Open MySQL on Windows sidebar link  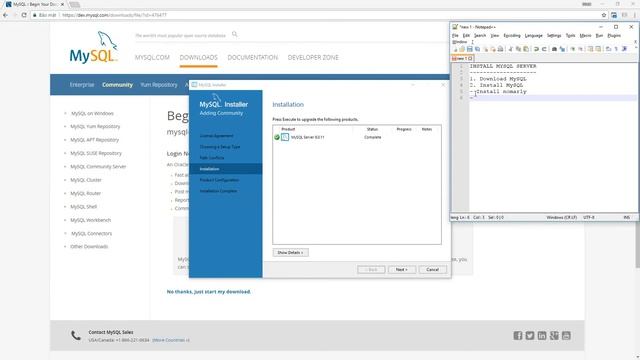click(92, 113)
